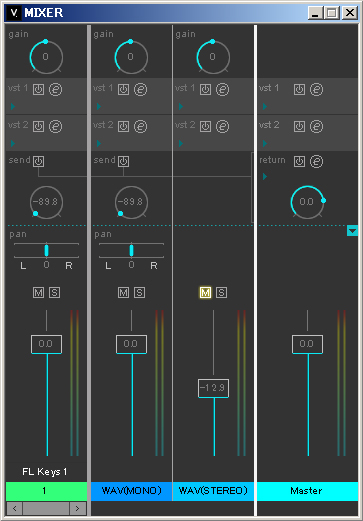Toggle the return effect power on Master
Screen dimensions: 363x521
299,161
